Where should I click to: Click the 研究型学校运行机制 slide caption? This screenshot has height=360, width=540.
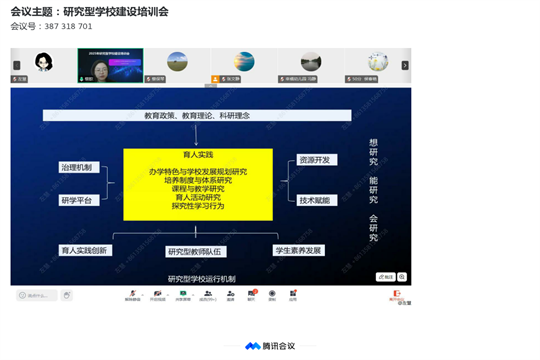tap(202, 279)
